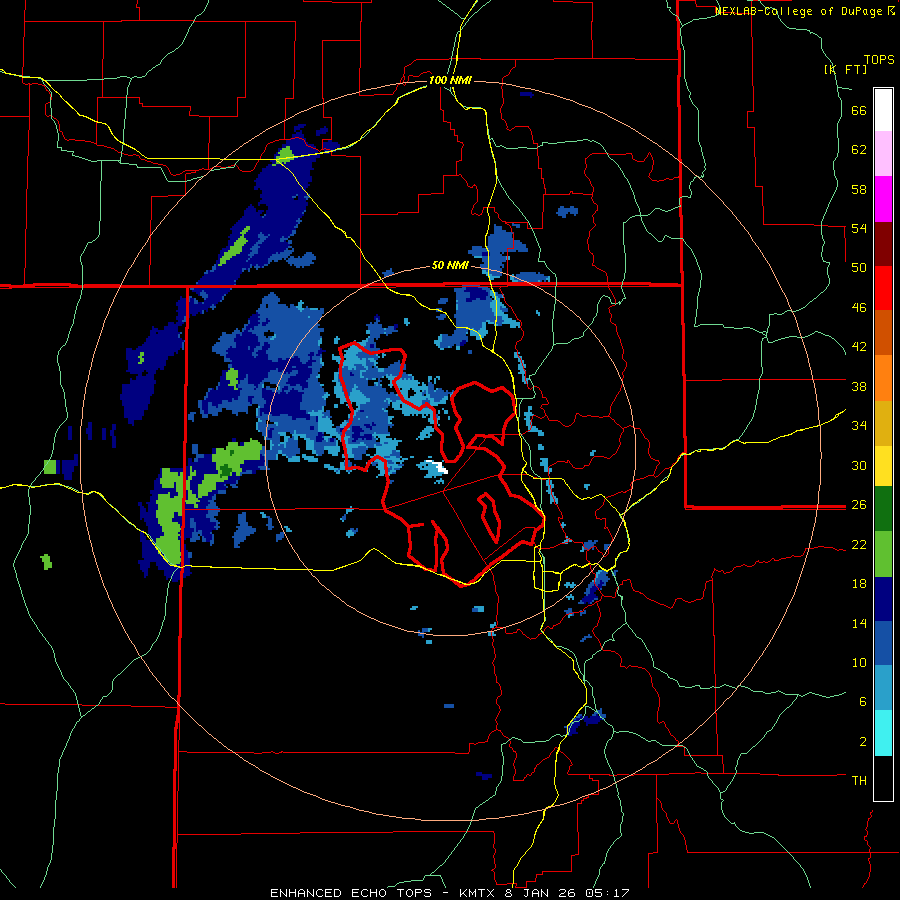Pick the dark green legend color block

coord(883,509)
